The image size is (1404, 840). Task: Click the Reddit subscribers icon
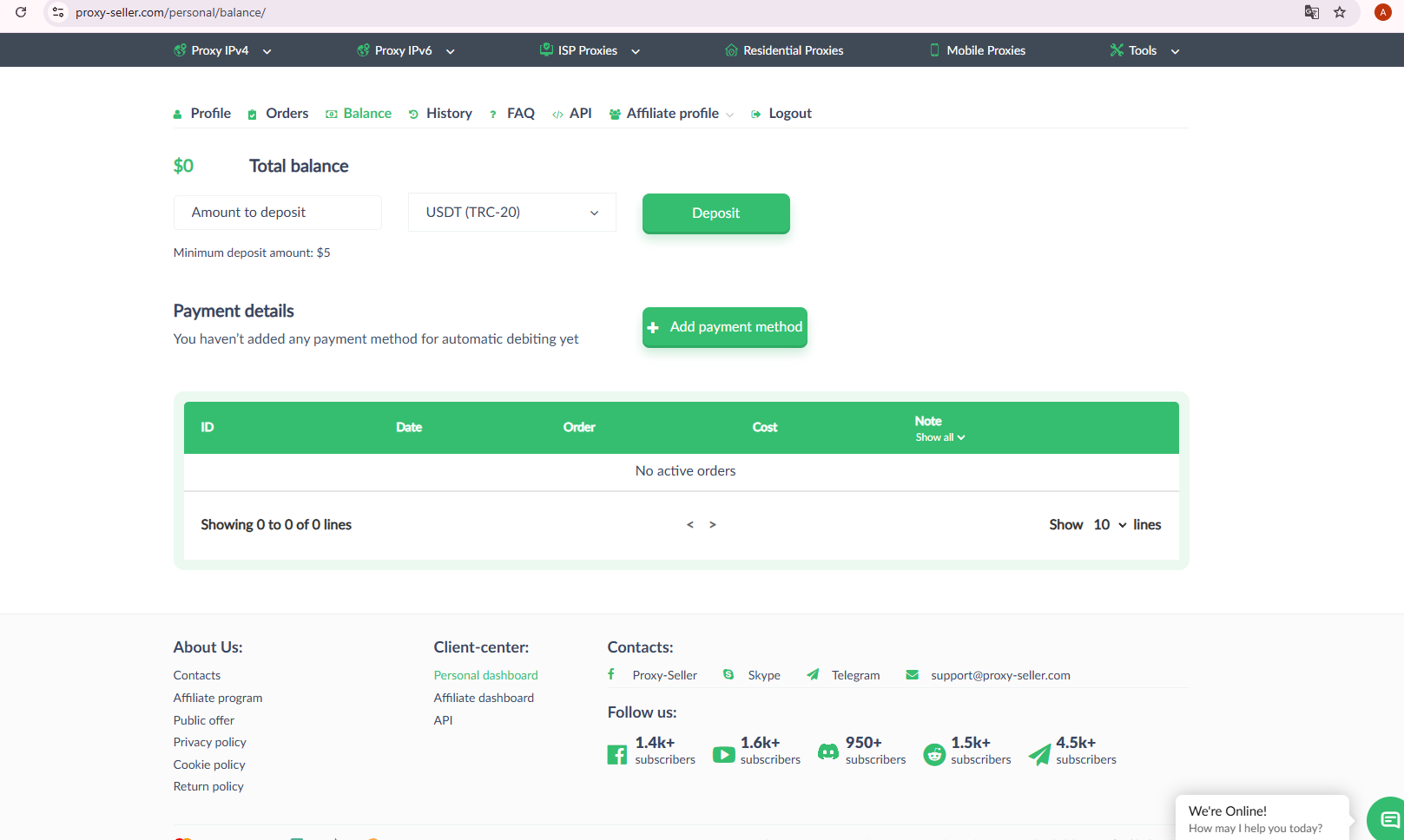coord(934,754)
